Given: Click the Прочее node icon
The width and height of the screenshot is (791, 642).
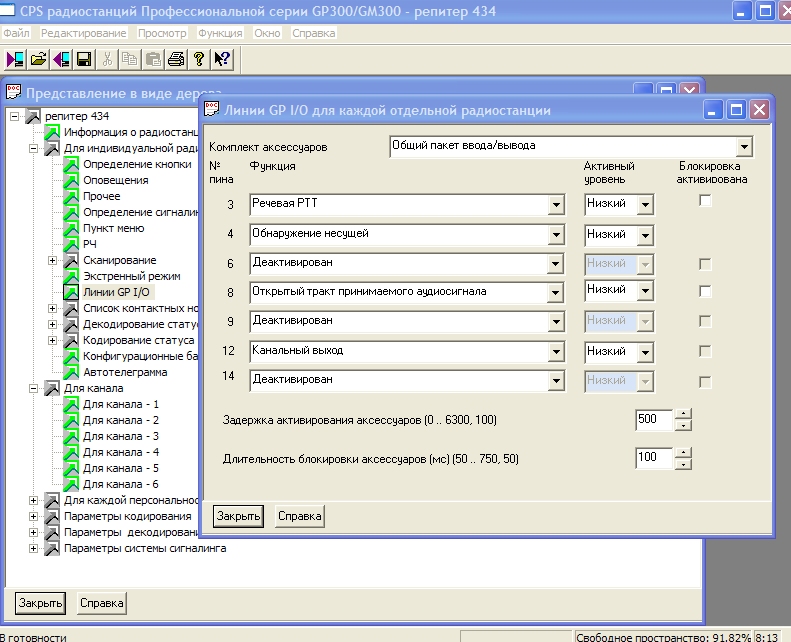Looking at the screenshot, I should pos(71,196).
